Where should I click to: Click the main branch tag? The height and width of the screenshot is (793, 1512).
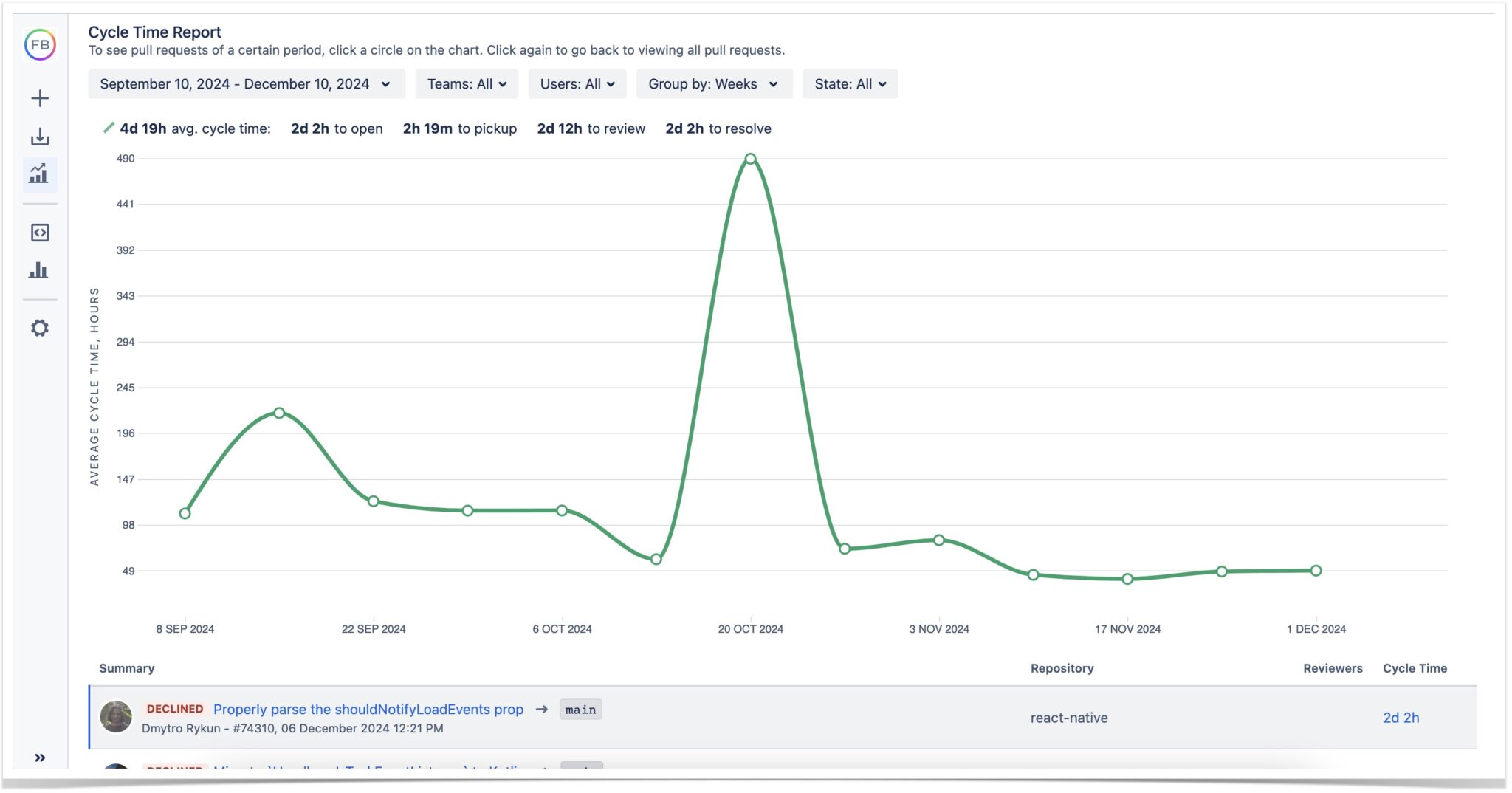[580, 709]
